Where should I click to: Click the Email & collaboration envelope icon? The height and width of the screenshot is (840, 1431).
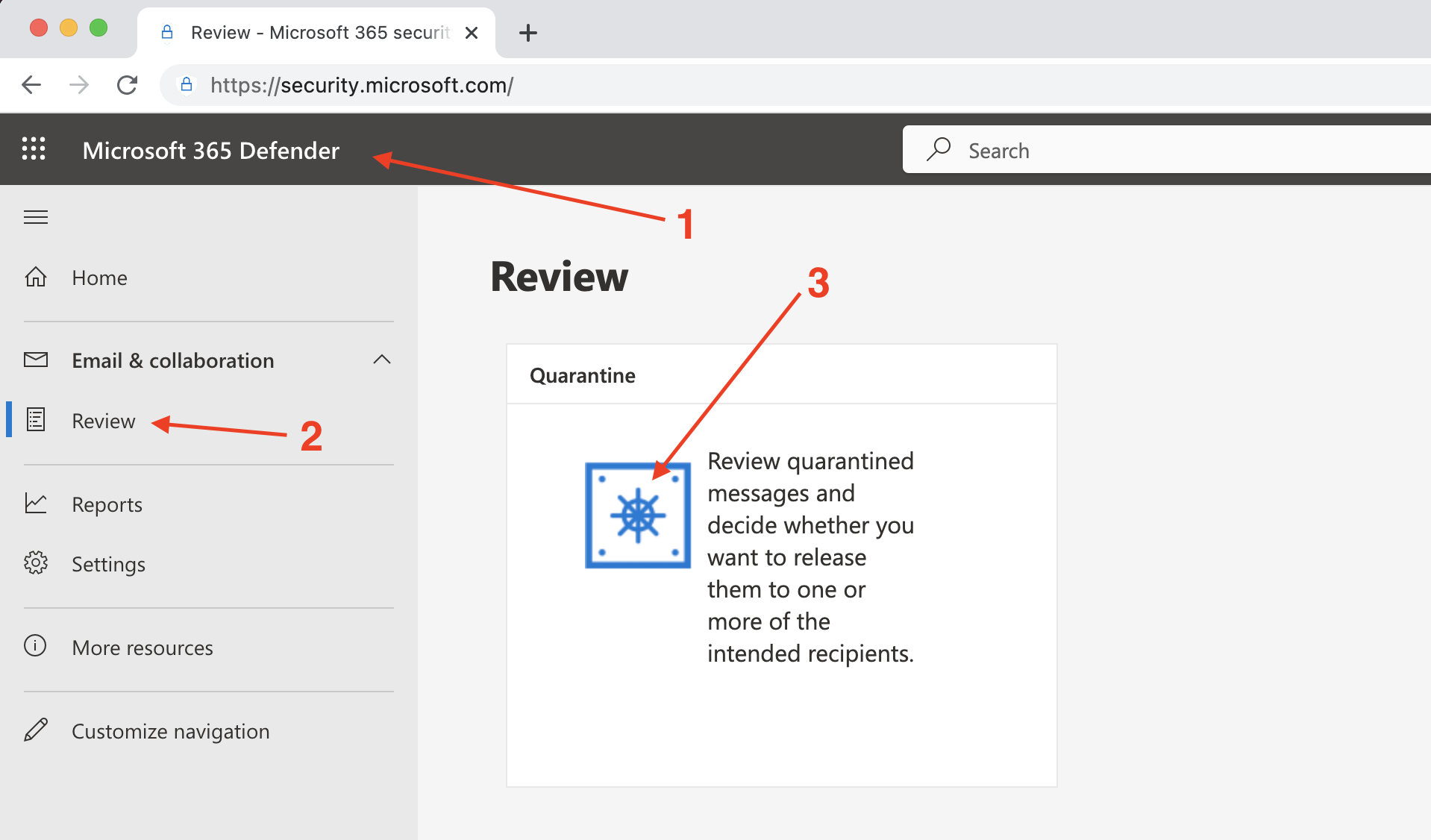(x=36, y=360)
